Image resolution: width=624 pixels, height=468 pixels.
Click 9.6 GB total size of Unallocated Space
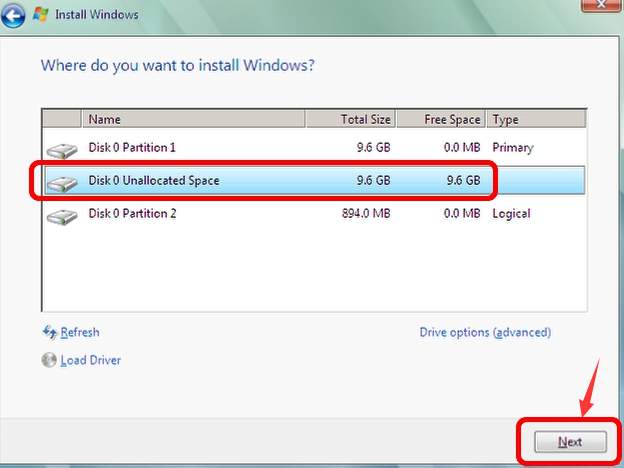coord(373,180)
